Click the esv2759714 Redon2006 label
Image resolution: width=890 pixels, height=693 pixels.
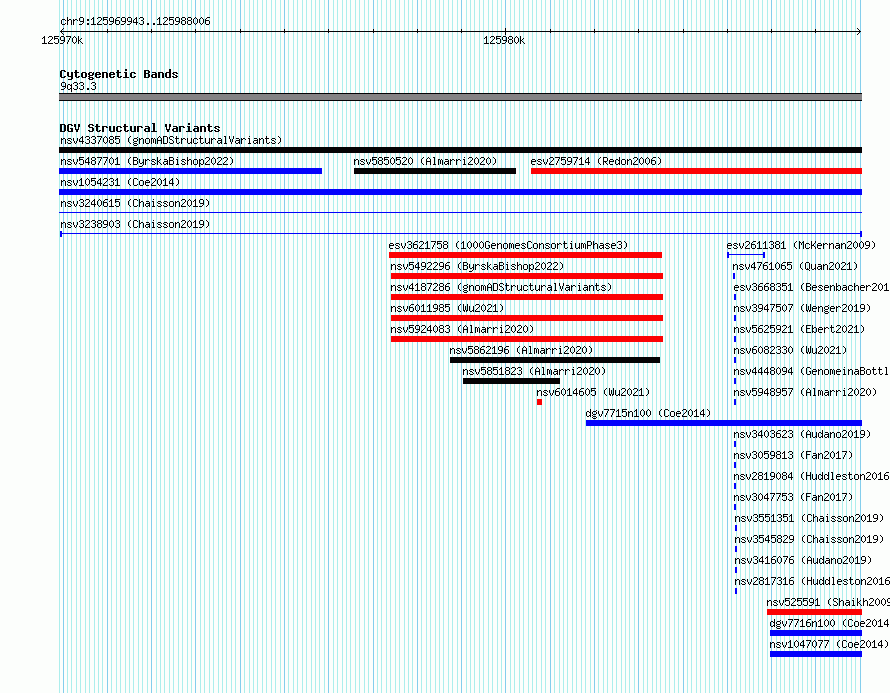596,161
